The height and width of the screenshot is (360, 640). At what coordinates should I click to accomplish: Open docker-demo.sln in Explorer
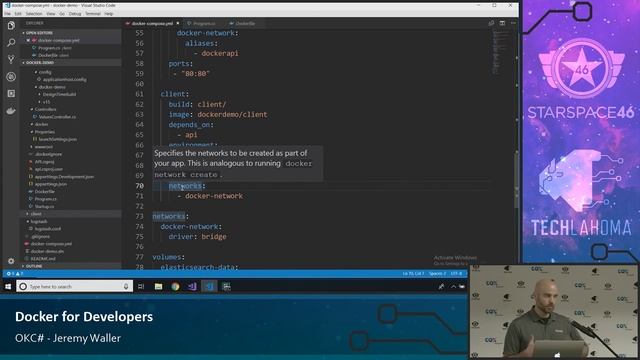pos(47,251)
